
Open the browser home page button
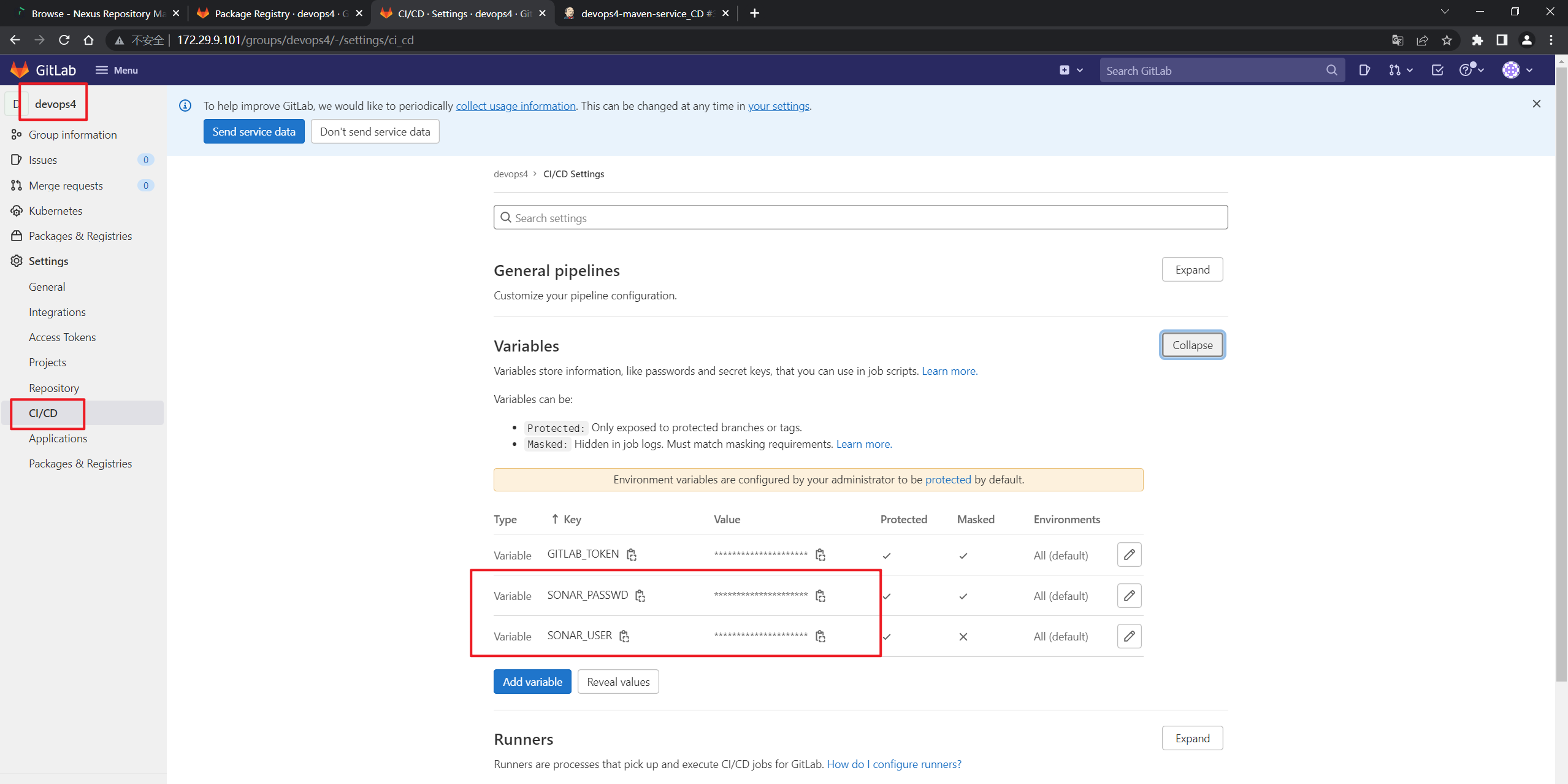(88, 40)
